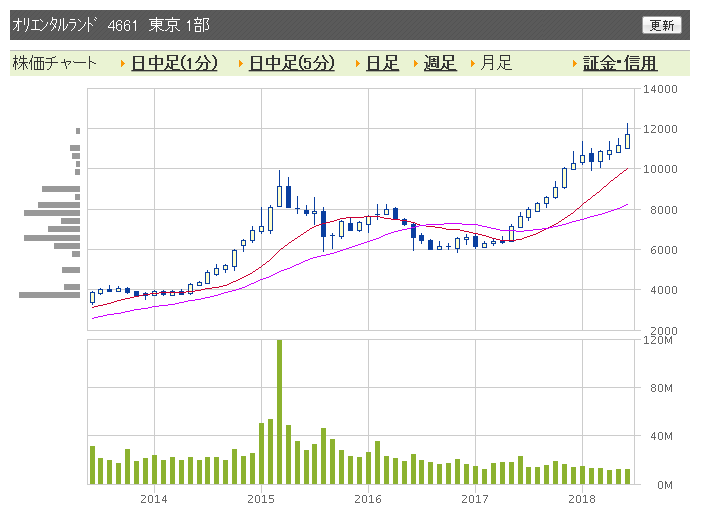Image resolution: width=703 pixels, height=524 pixels.
Task: Switch to the 日足 daily chart
Action: point(382,63)
